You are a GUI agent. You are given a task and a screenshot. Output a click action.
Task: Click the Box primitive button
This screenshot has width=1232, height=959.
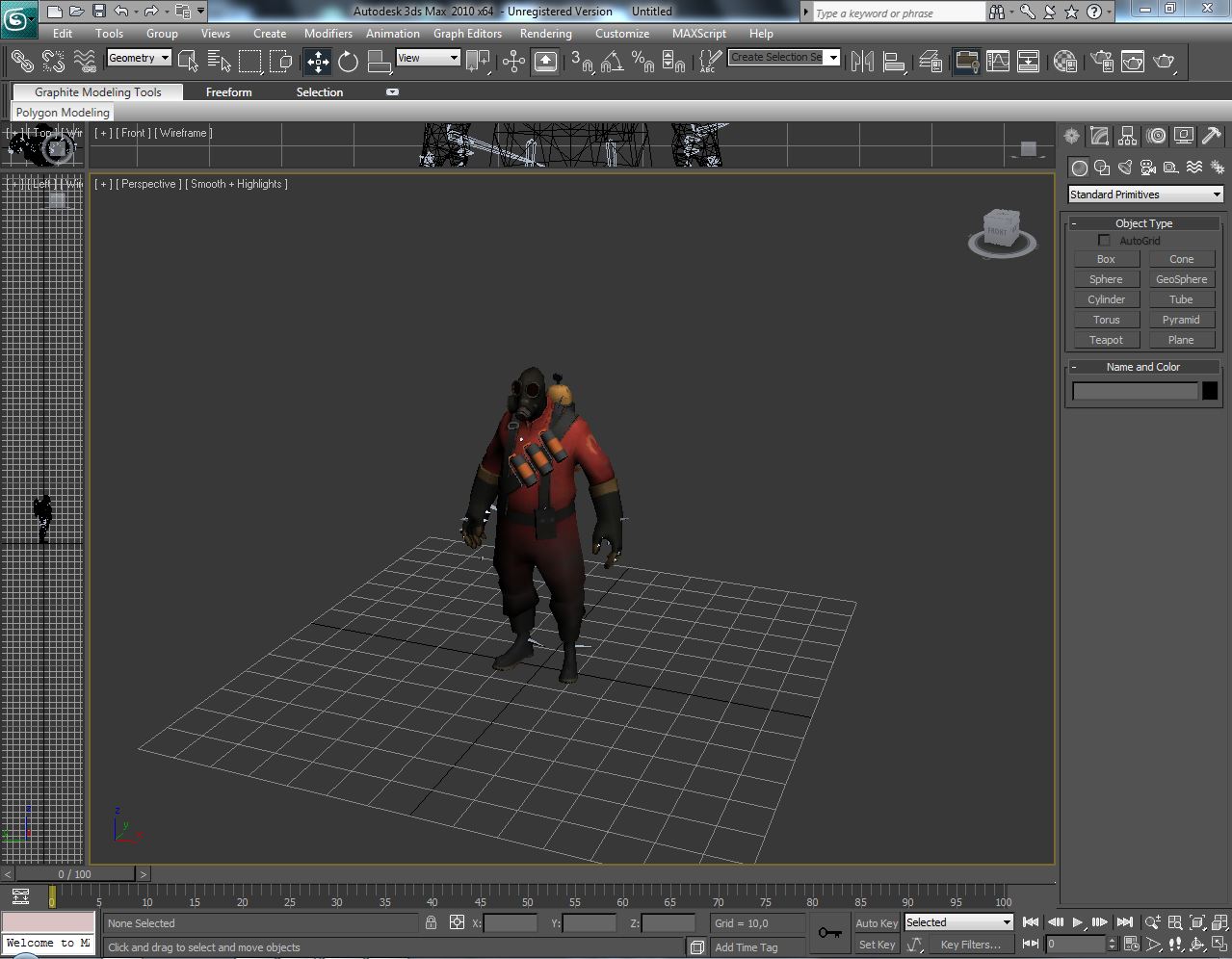click(1106, 259)
